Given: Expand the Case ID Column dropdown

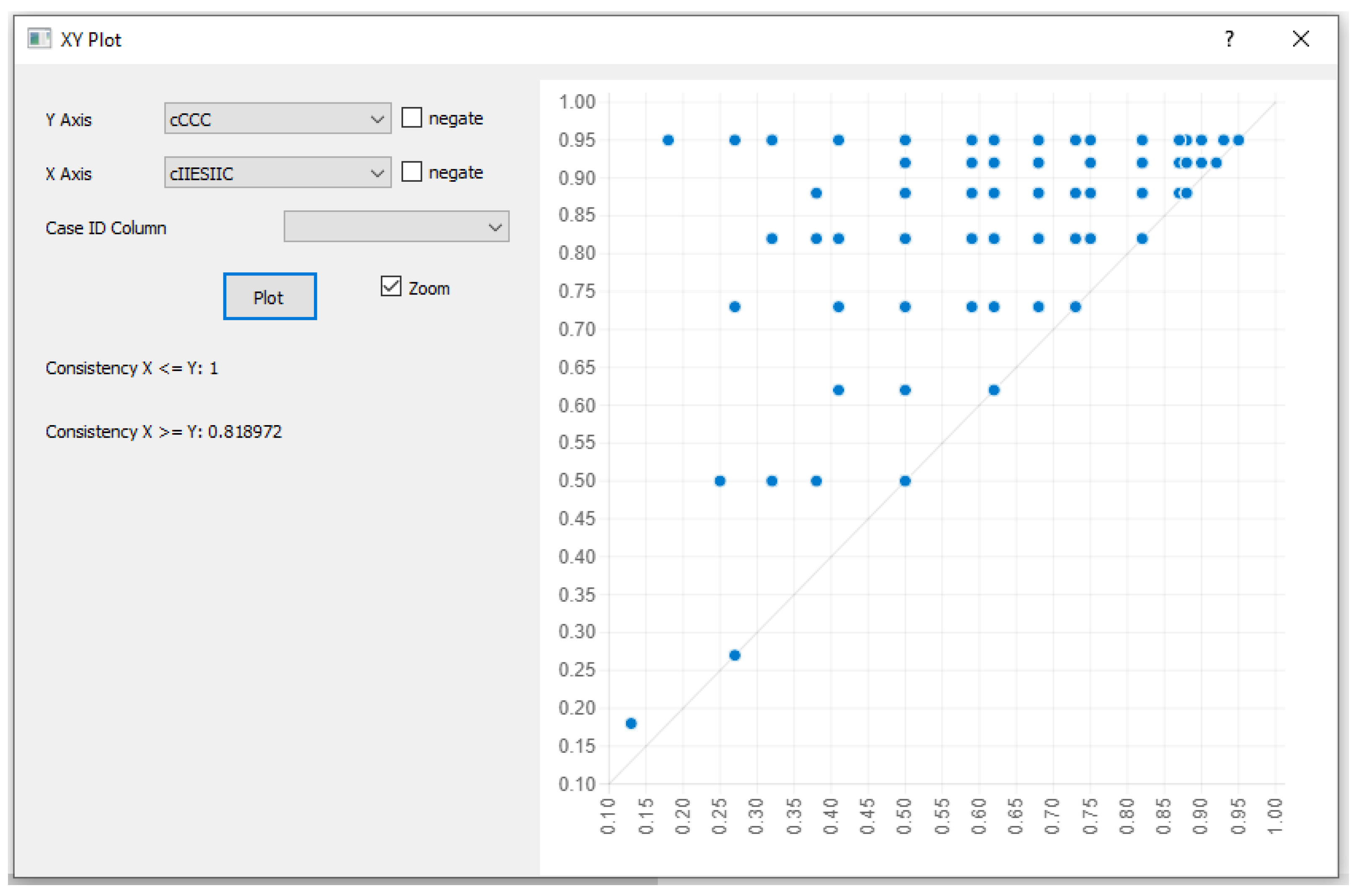Looking at the screenshot, I should 396,227.
